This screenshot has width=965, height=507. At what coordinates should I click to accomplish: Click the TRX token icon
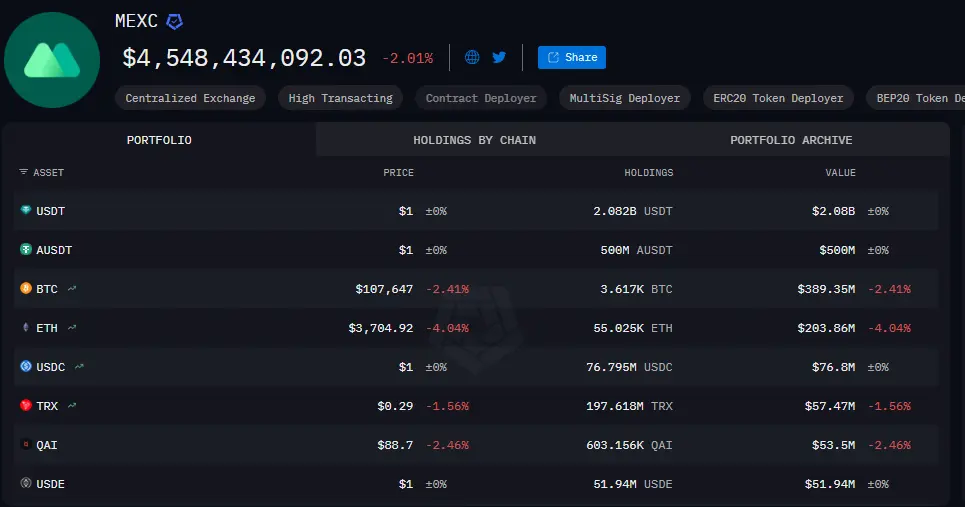point(26,406)
